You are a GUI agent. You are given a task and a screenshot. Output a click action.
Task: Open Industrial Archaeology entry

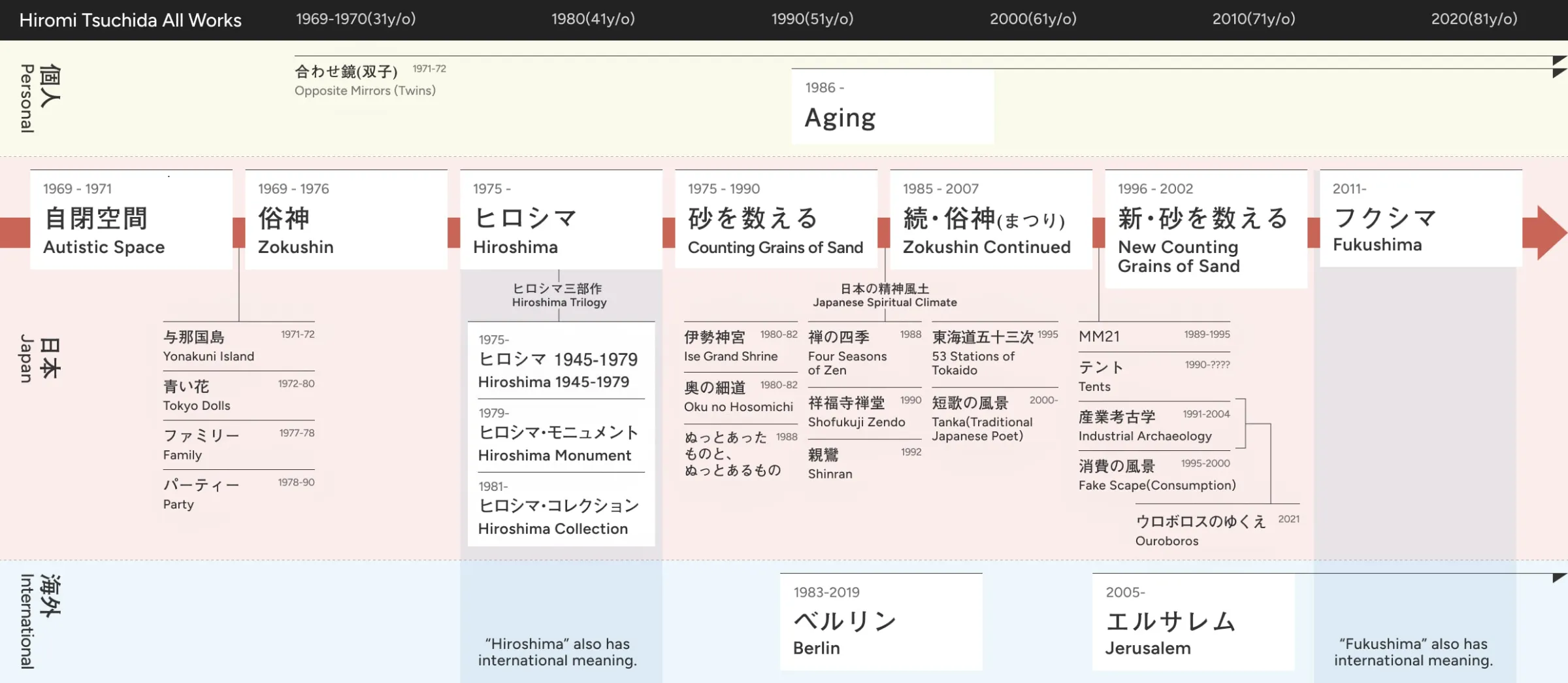tap(1154, 426)
